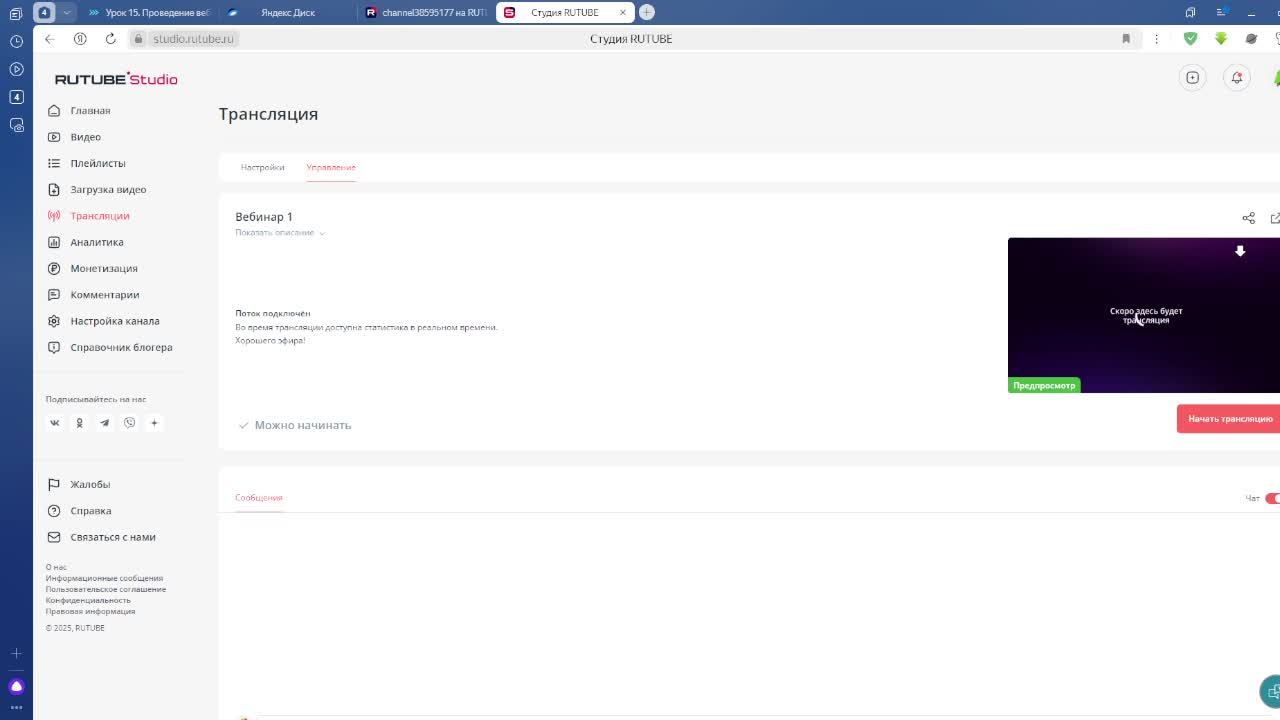
Task: Switch to the Настройки tab
Action: (x=262, y=167)
